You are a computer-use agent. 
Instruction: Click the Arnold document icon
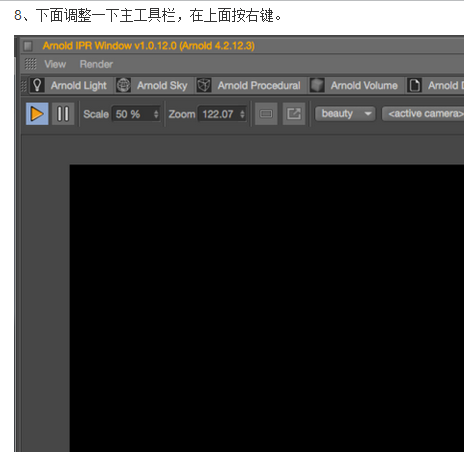click(x=414, y=85)
